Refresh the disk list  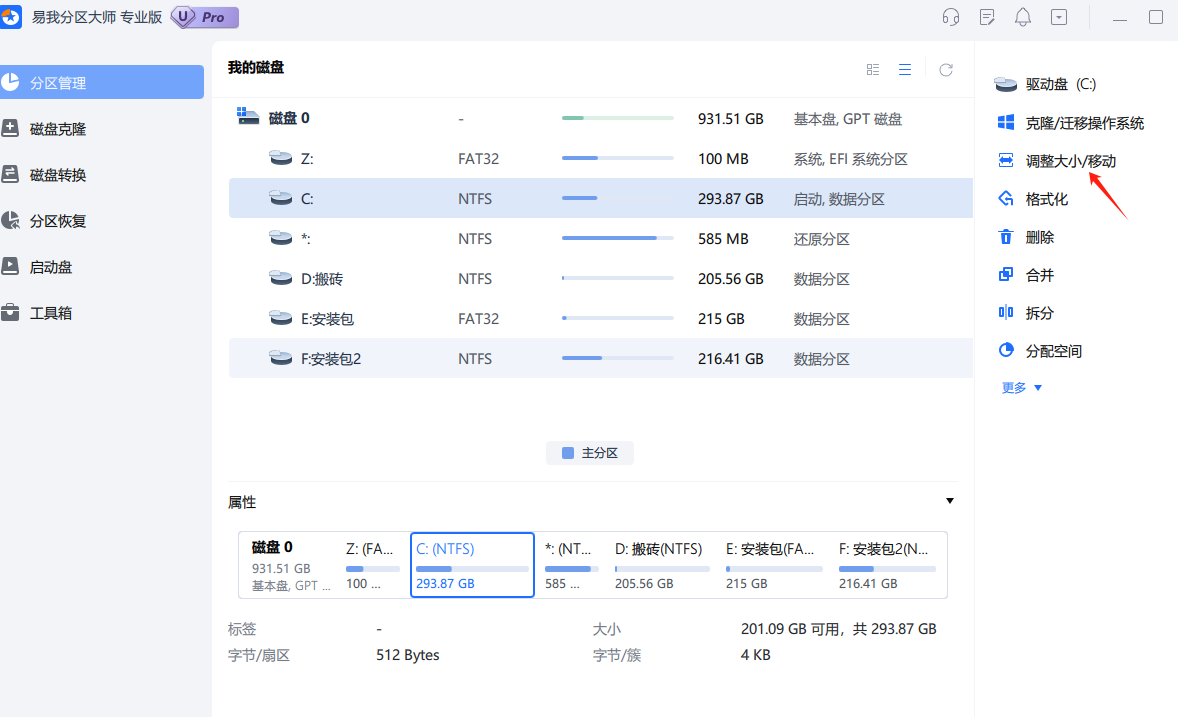[x=946, y=69]
